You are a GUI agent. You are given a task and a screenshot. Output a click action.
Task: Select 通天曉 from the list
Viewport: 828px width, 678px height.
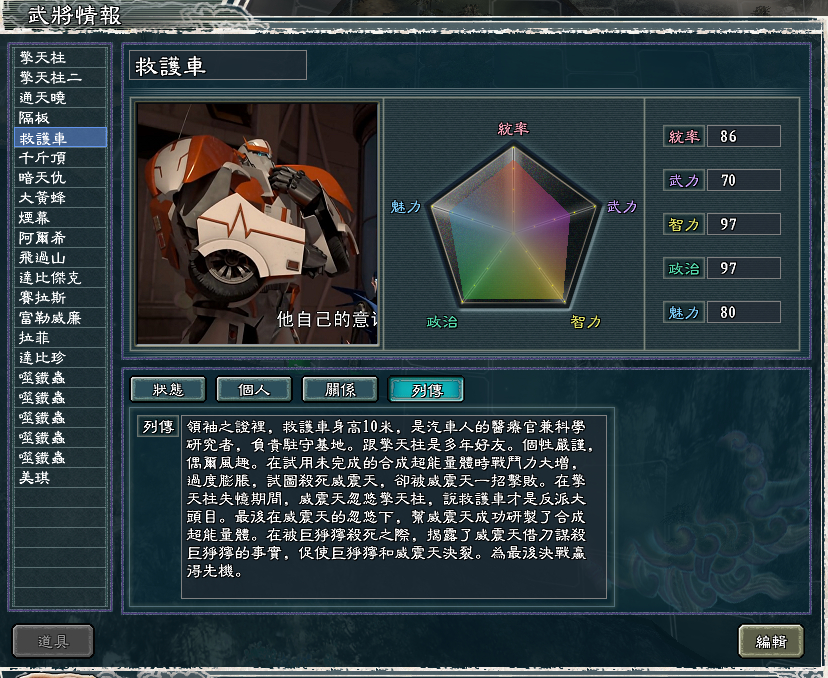(60, 98)
